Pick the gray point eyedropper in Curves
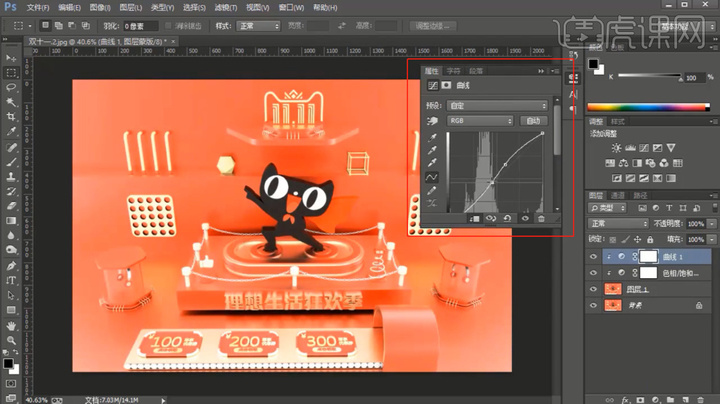The width and height of the screenshot is (720, 404). pyautogui.click(x=432, y=150)
